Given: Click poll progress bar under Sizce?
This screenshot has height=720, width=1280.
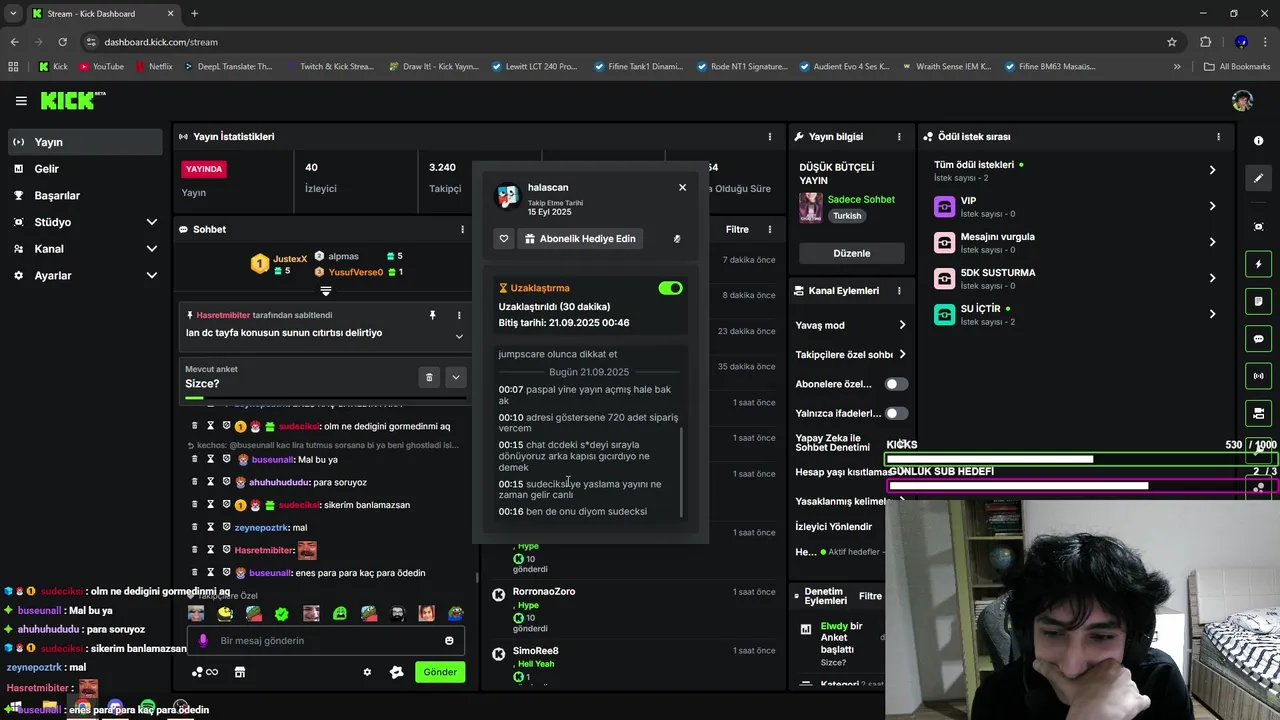Looking at the screenshot, I should 325,398.
